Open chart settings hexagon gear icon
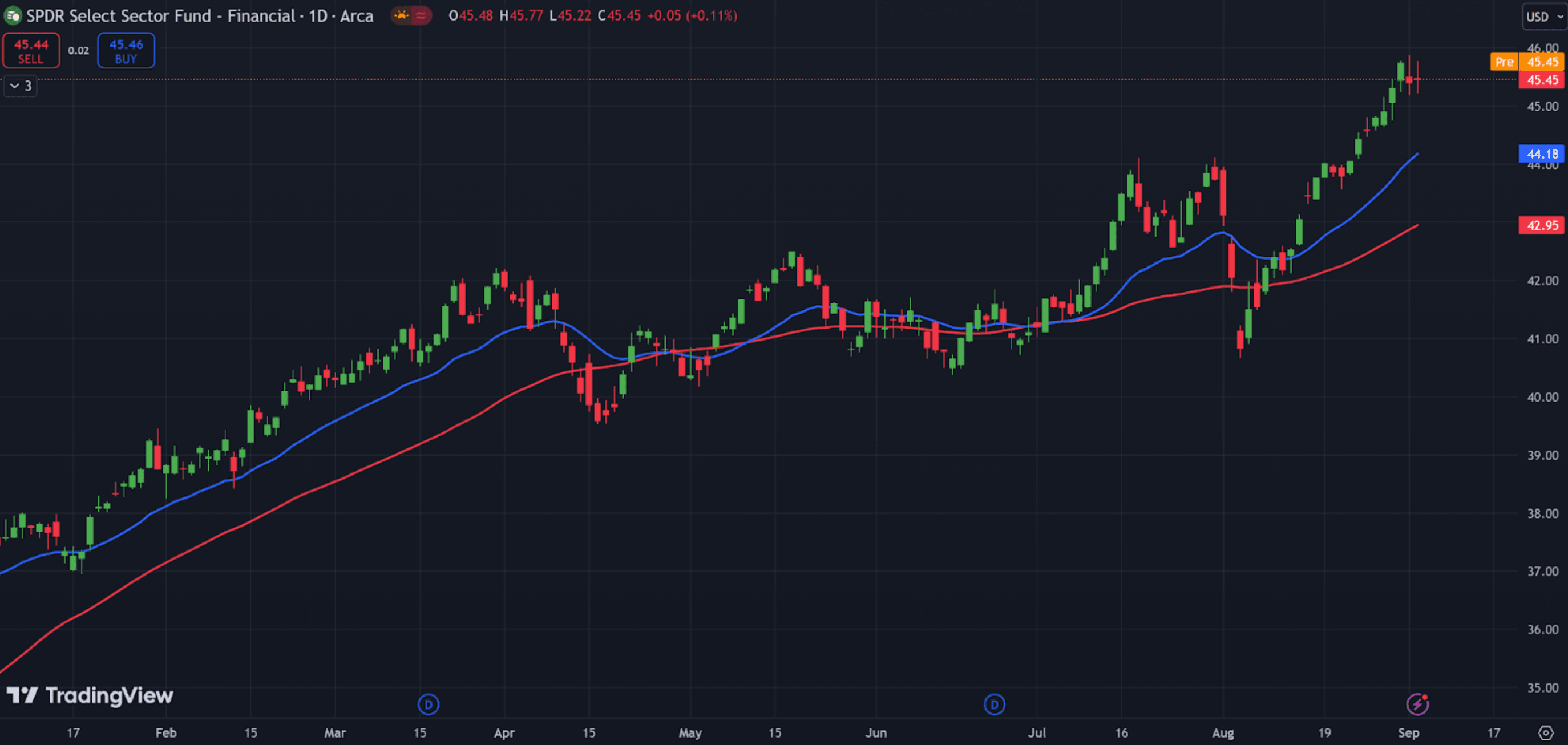Screen dimensions: 1568x745 pyautogui.click(x=1546, y=732)
